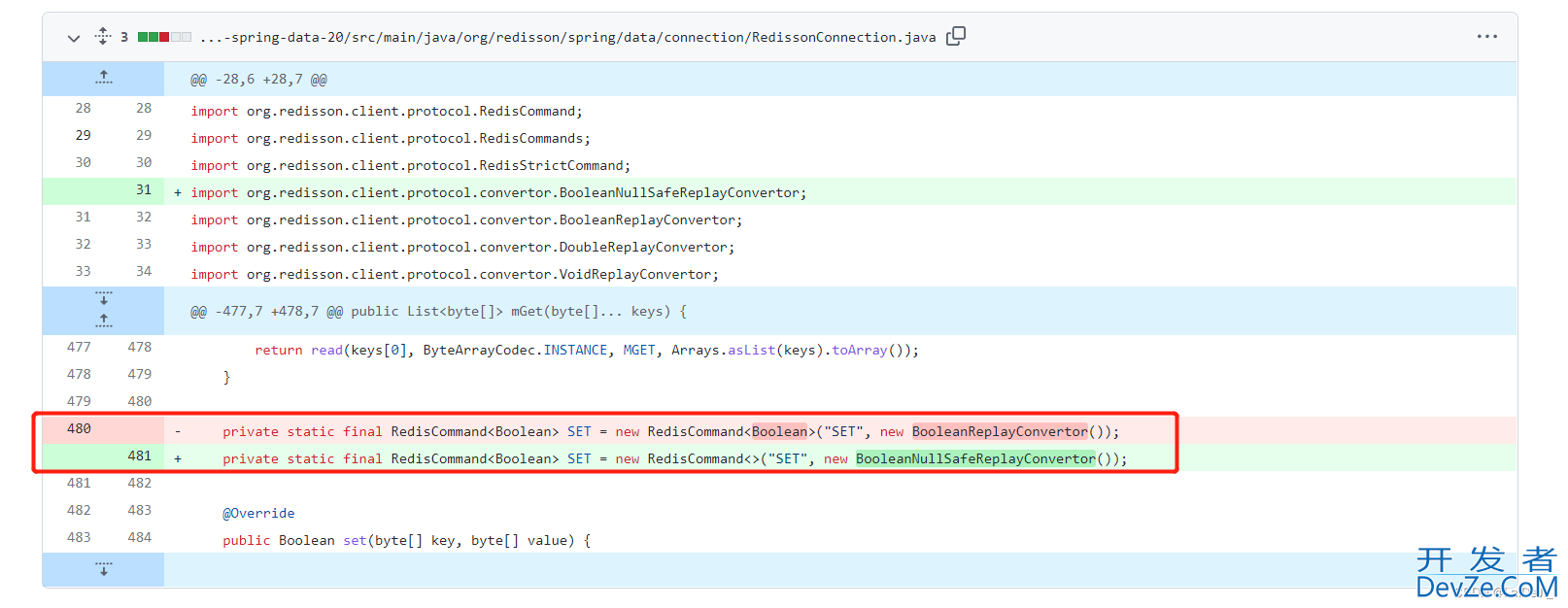Click the RedissonConnection.java file path link
This screenshot has width=1568, height=608.
[x=567, y=37]
